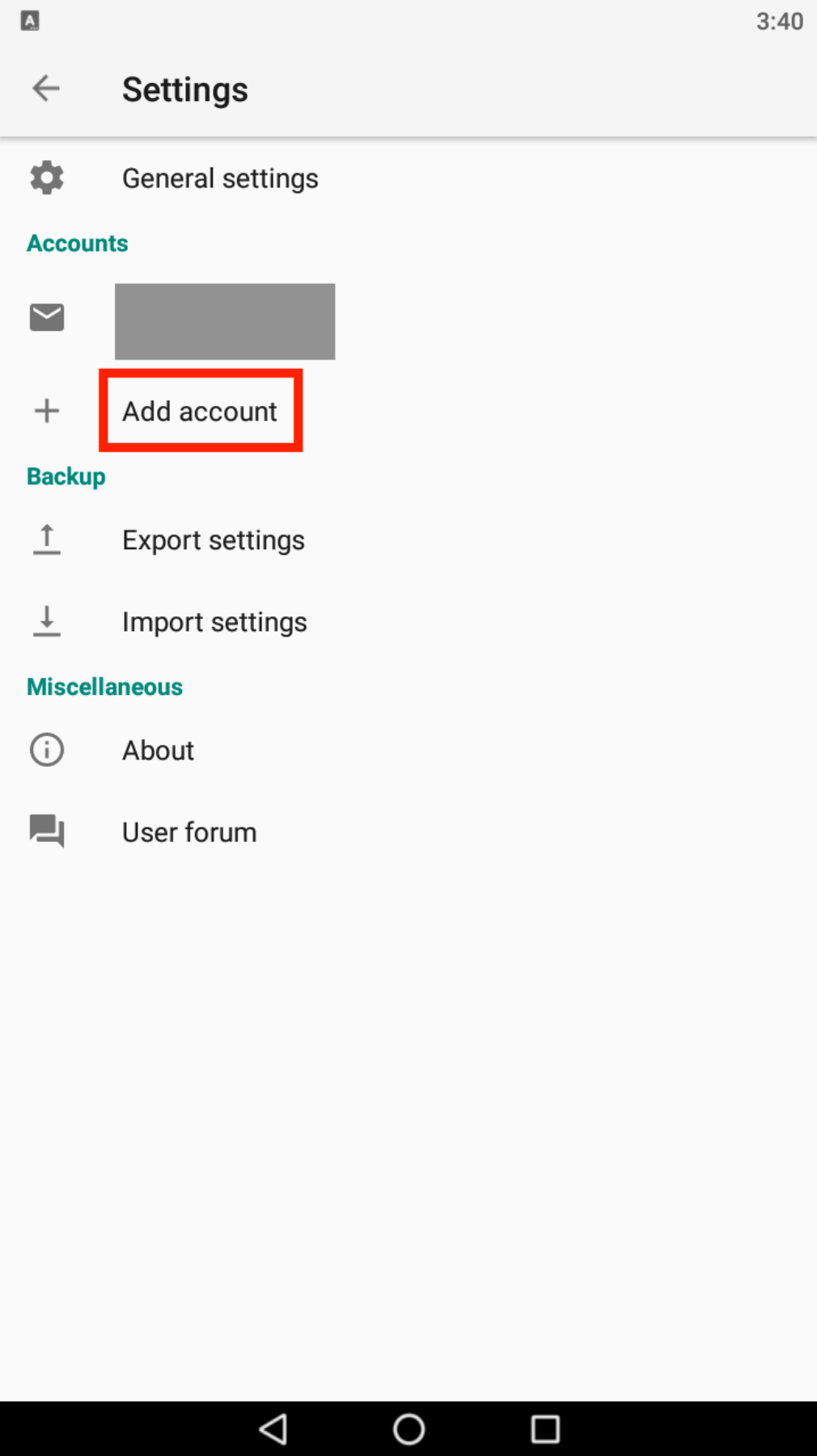This screenshot has width=817, height=1456.
Task: Click the download arrow icon for Import settings
Action: [46, 621]
